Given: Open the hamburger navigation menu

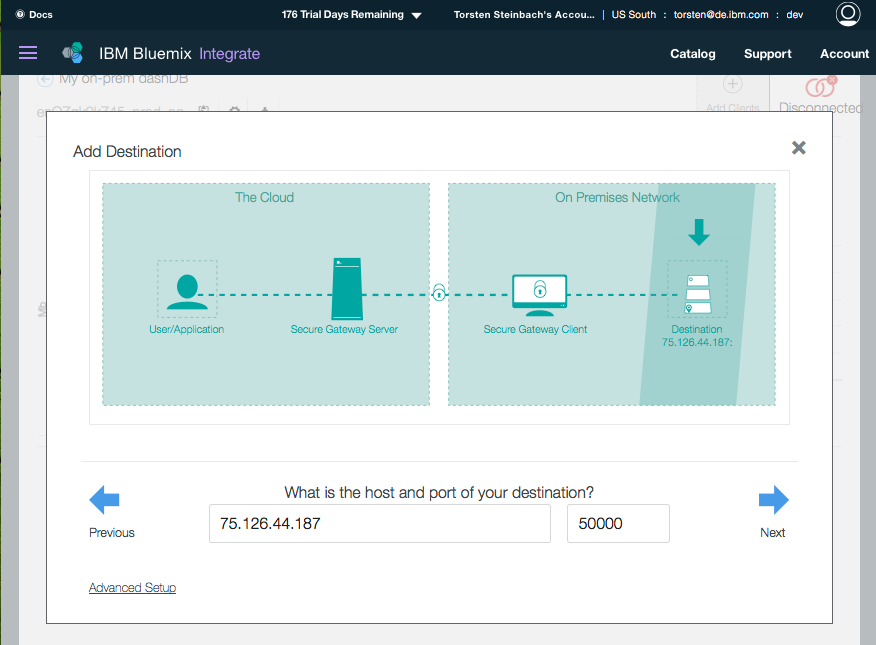Looking at the screenshot, I should pos(28,53).
